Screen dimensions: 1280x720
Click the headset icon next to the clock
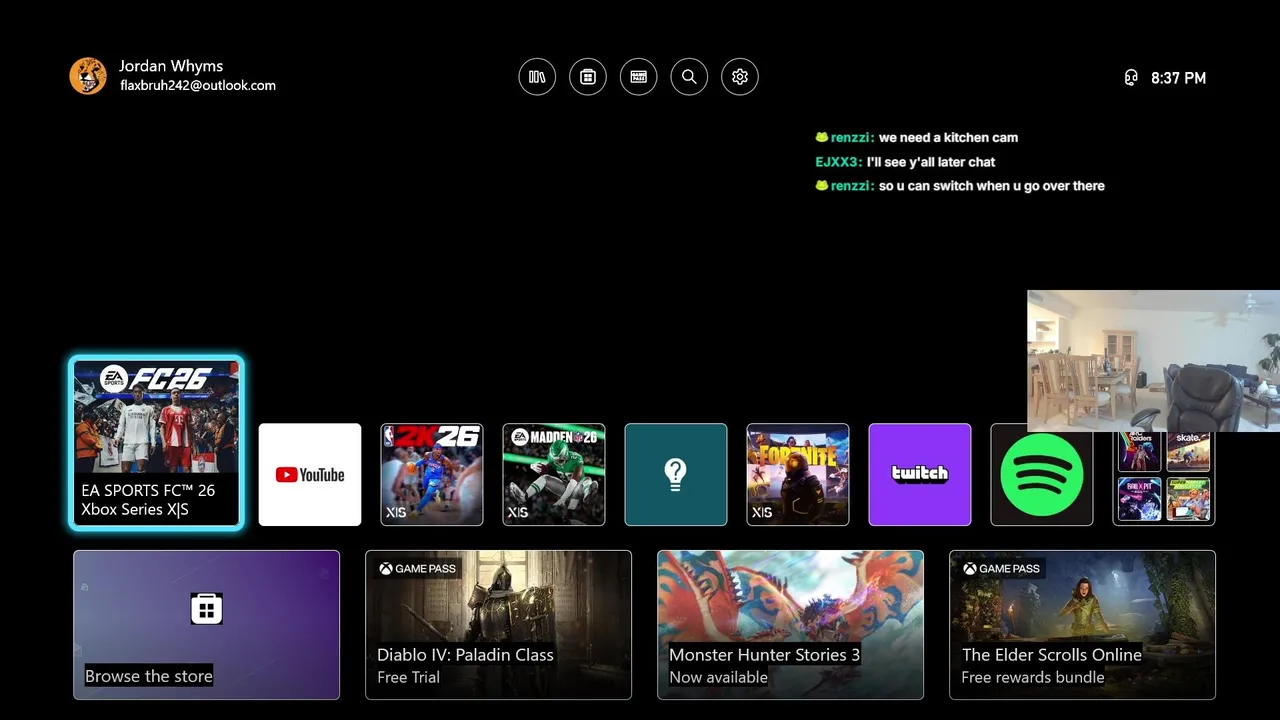coord(1131,78)
